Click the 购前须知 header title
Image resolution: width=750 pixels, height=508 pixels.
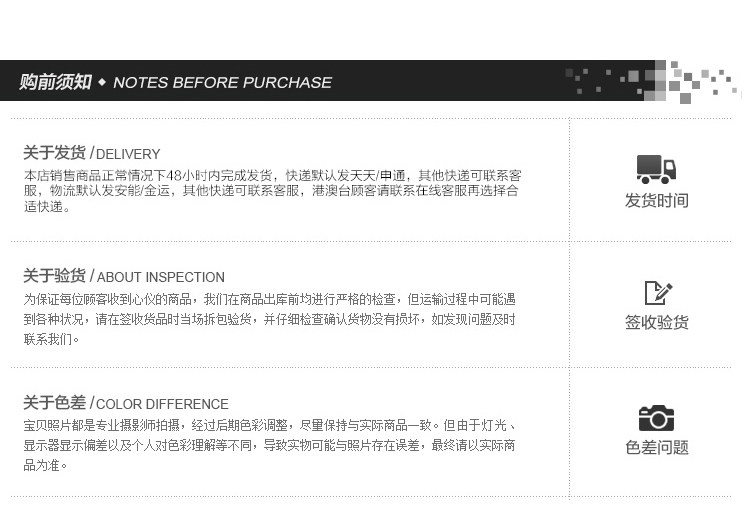pyautogui.click(x=55, y=82)
